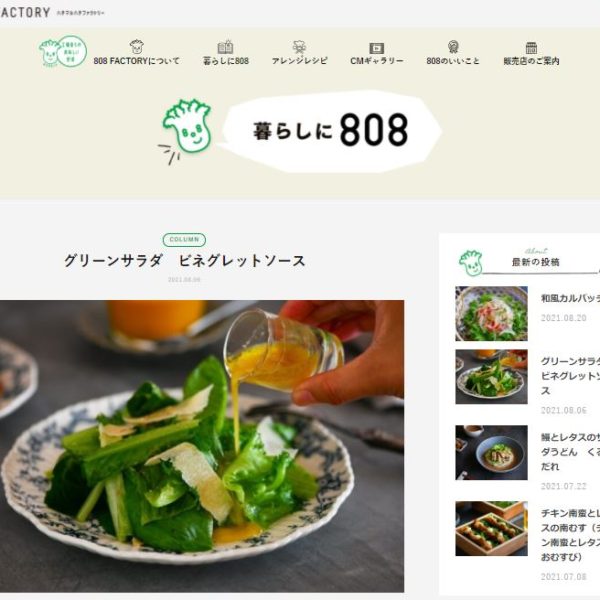Open the 暮らしに808 menu item
This screenshot has width=600, height=600.
226,61
